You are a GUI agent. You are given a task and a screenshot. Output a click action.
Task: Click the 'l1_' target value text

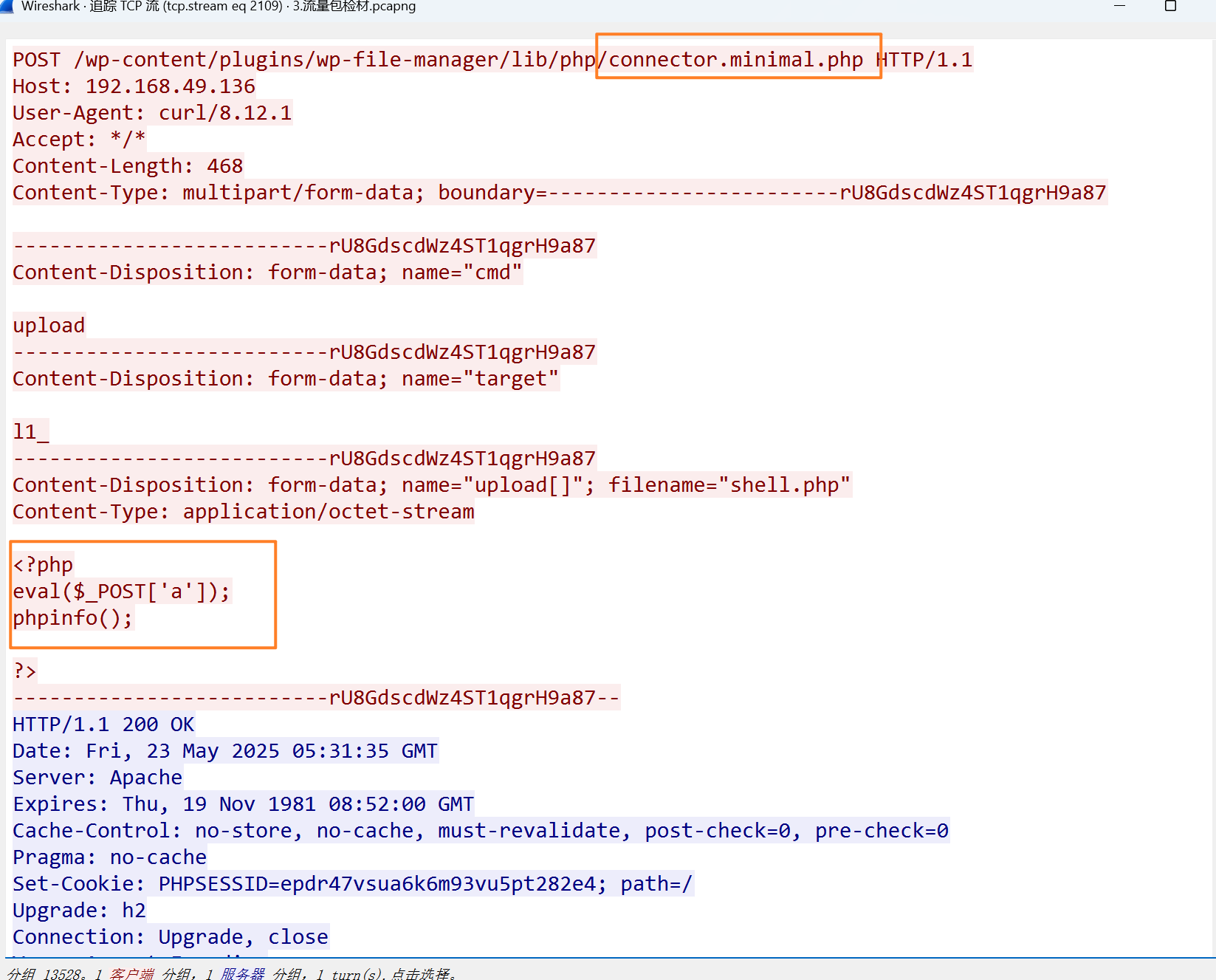(30, 432)
